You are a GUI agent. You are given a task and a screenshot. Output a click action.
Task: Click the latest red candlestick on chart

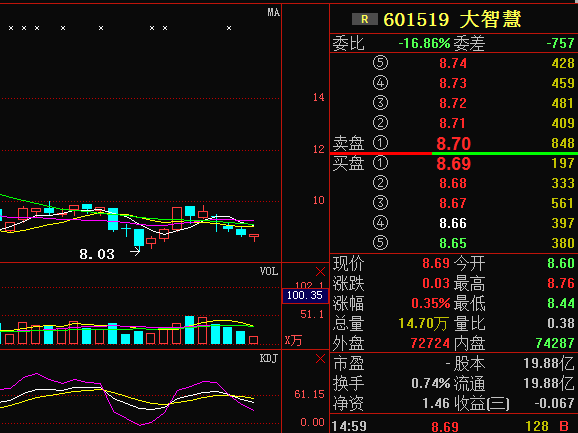coord(254,237)
